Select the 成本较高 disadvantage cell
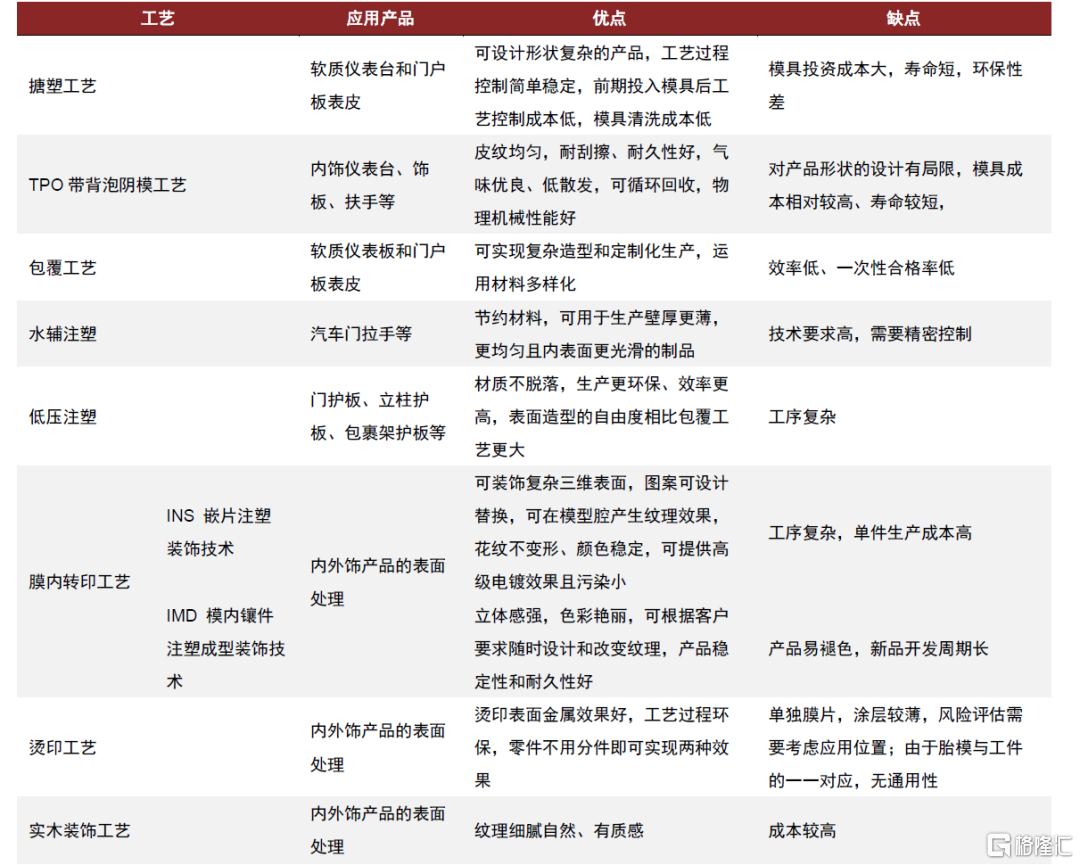The height and width of the screenshot is (865, 1080). (802, 831)
